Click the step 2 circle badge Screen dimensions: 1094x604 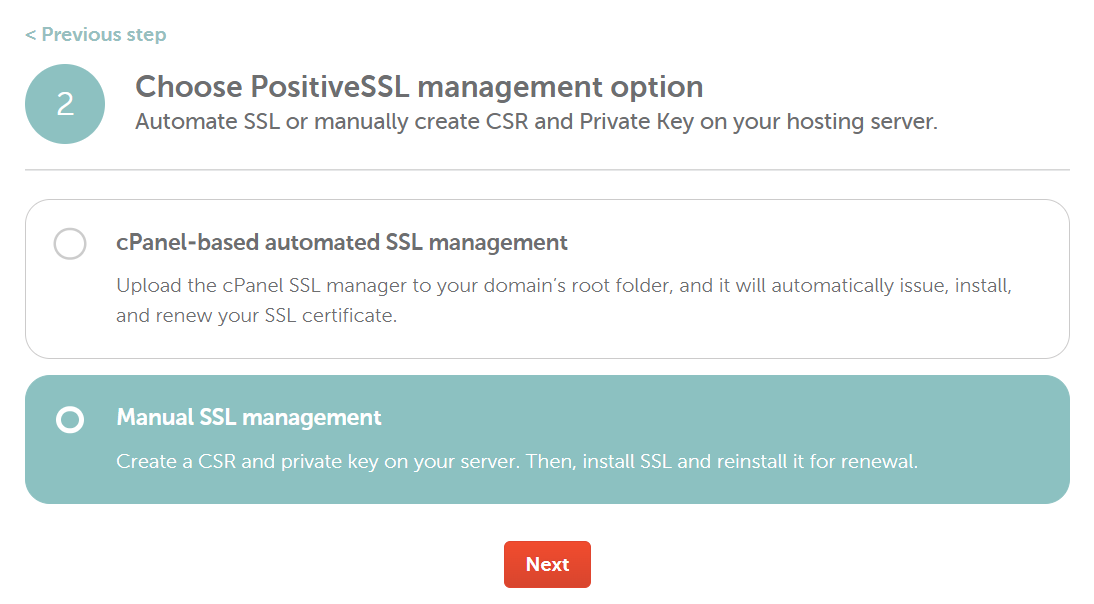(x=65, y=104)
